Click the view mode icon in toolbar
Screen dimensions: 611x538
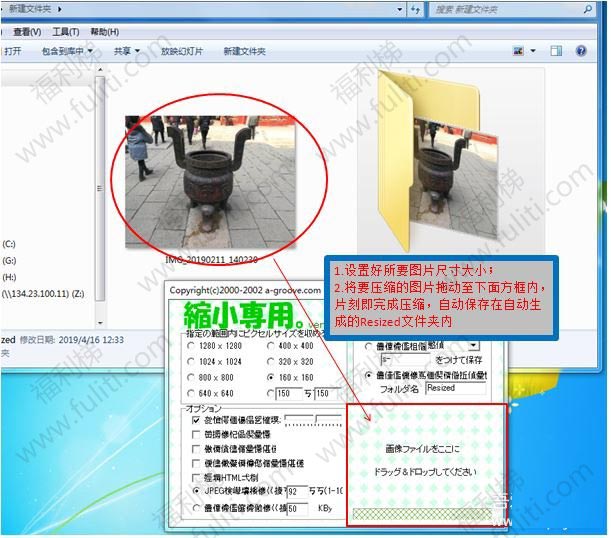point(519,50)
